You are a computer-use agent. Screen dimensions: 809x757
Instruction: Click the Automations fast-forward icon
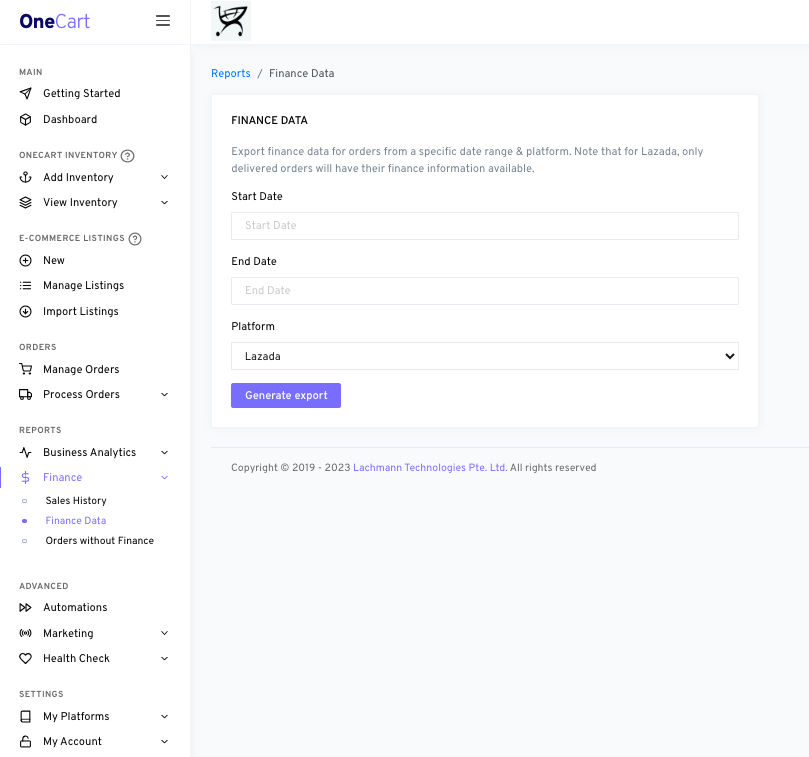click(x=26, y=608)
